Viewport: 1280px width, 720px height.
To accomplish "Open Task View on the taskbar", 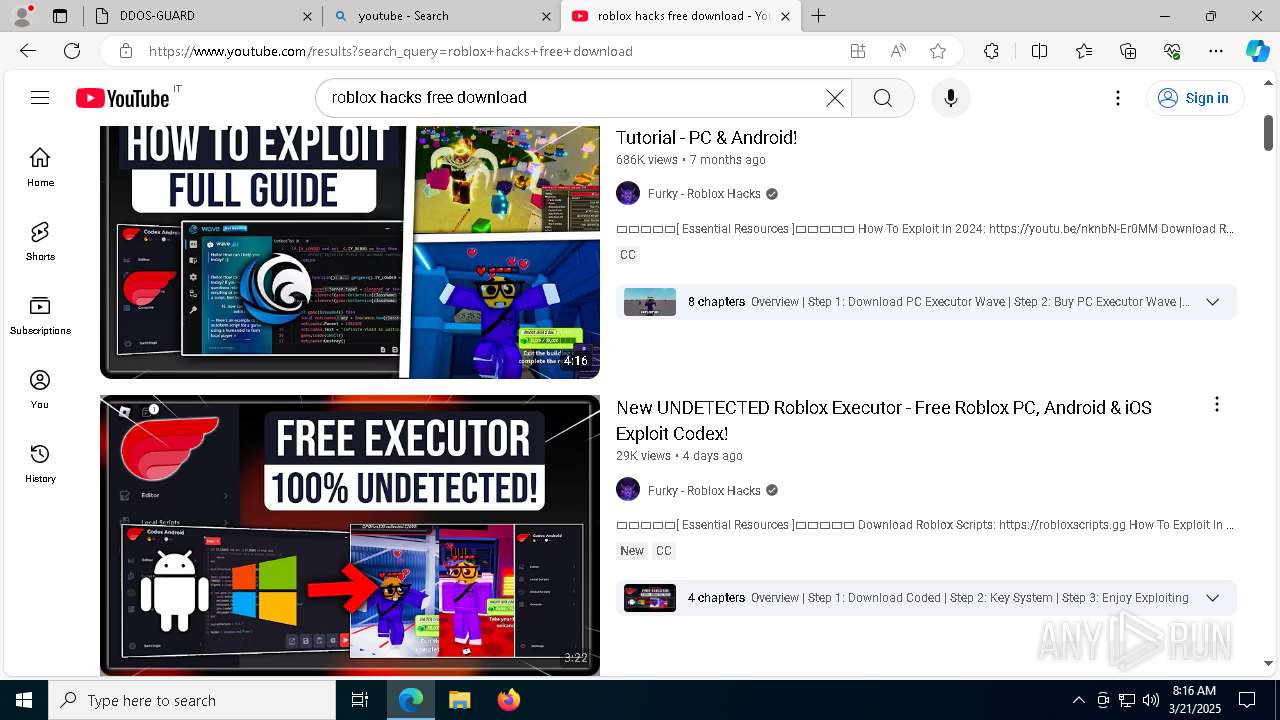I will click(x=360, y=700).
